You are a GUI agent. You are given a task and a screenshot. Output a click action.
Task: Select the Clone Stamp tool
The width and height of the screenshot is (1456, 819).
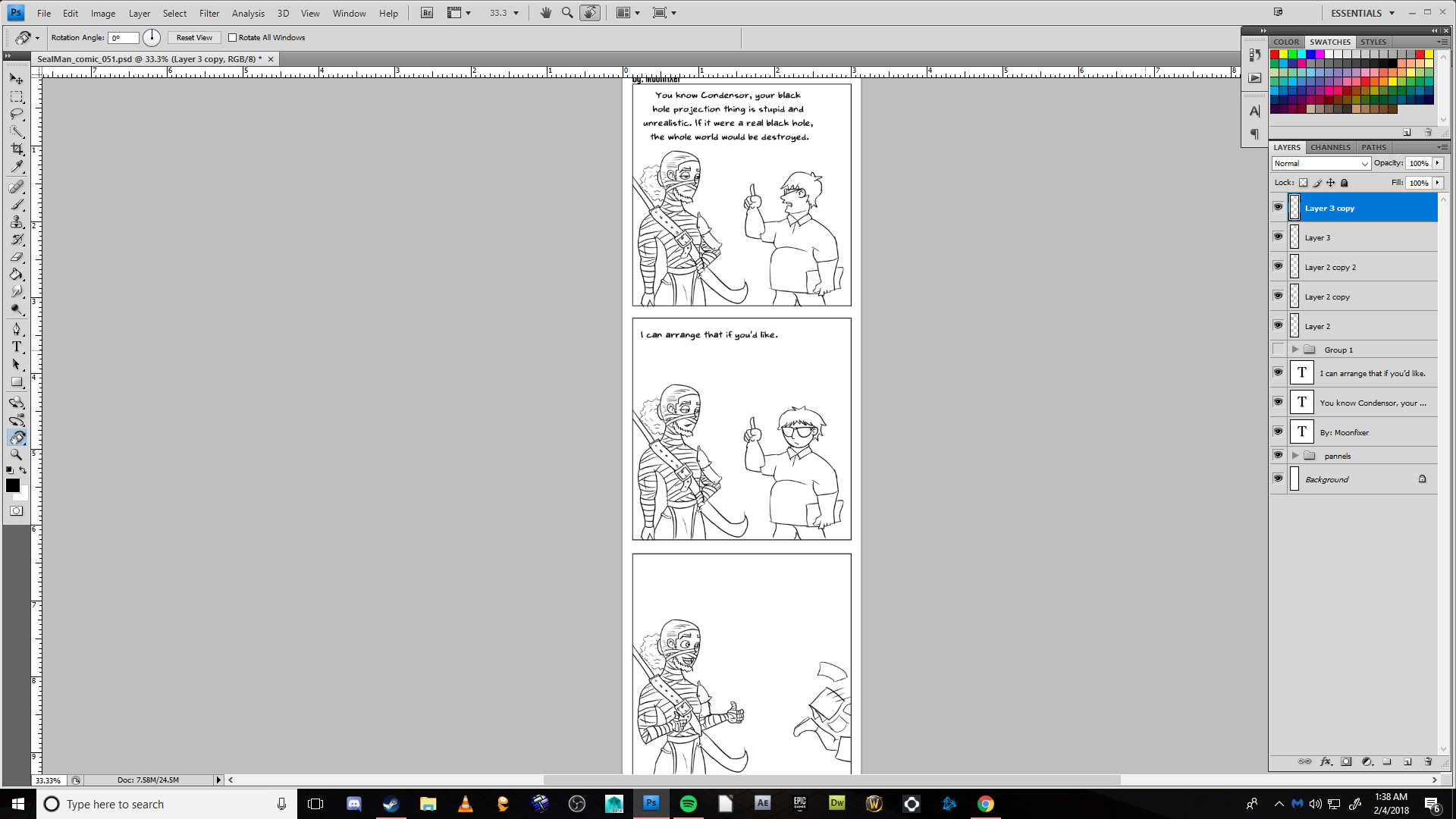pos(17,221)
